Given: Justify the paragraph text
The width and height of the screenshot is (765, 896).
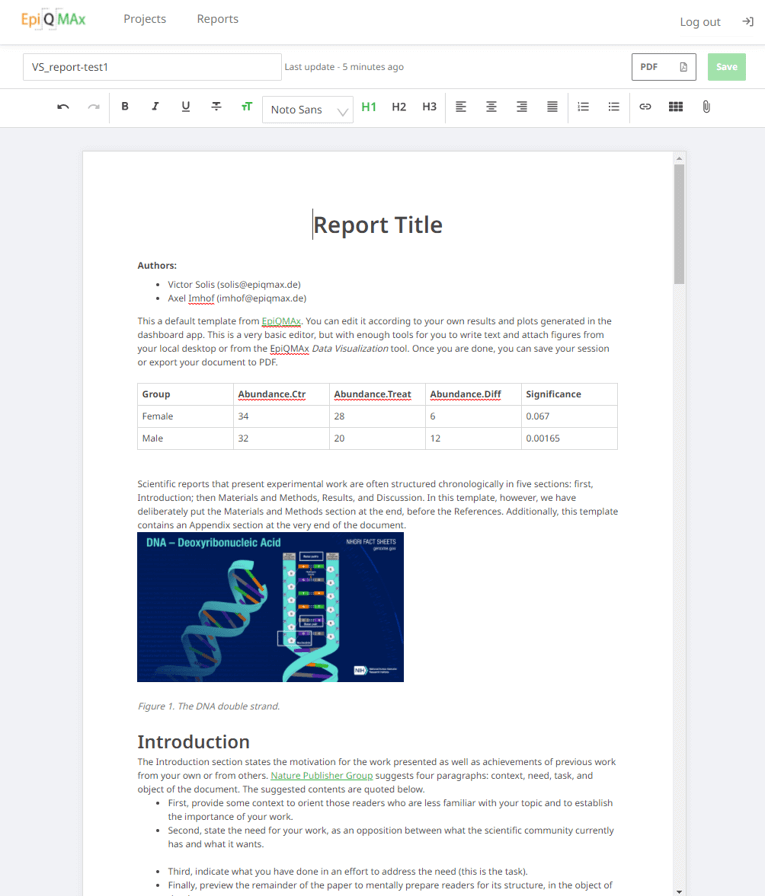Looking at the screenshot, I should [x=552, y=107].
